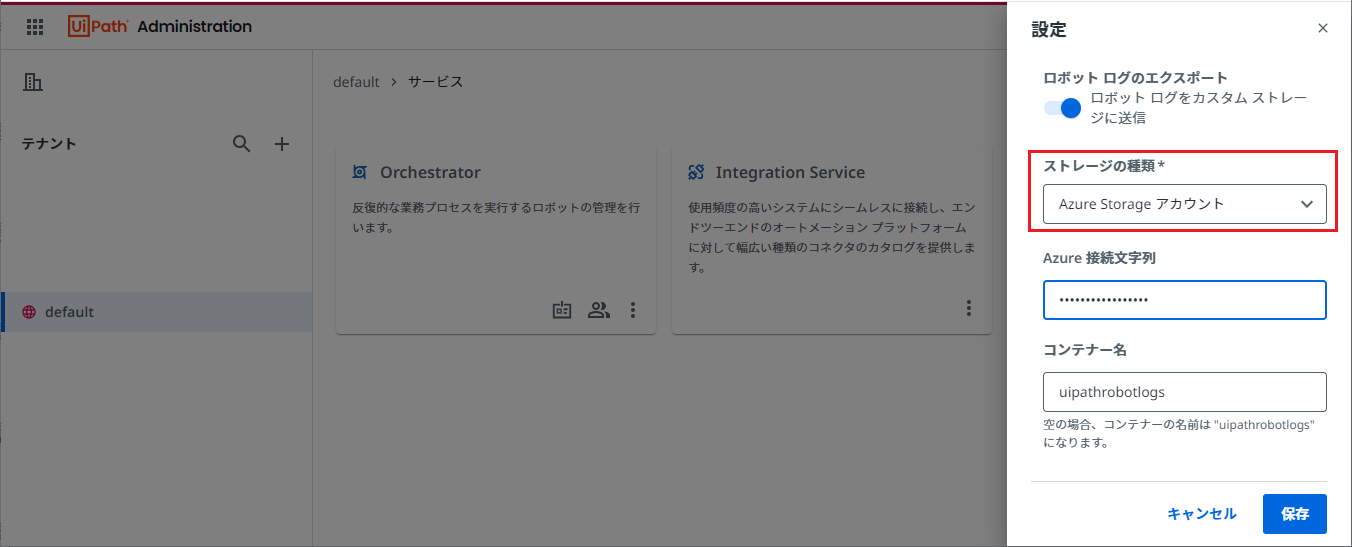1352x547 pixels.
Task: Click the 設定 panel heading
Action: (x=1049, y=30)
